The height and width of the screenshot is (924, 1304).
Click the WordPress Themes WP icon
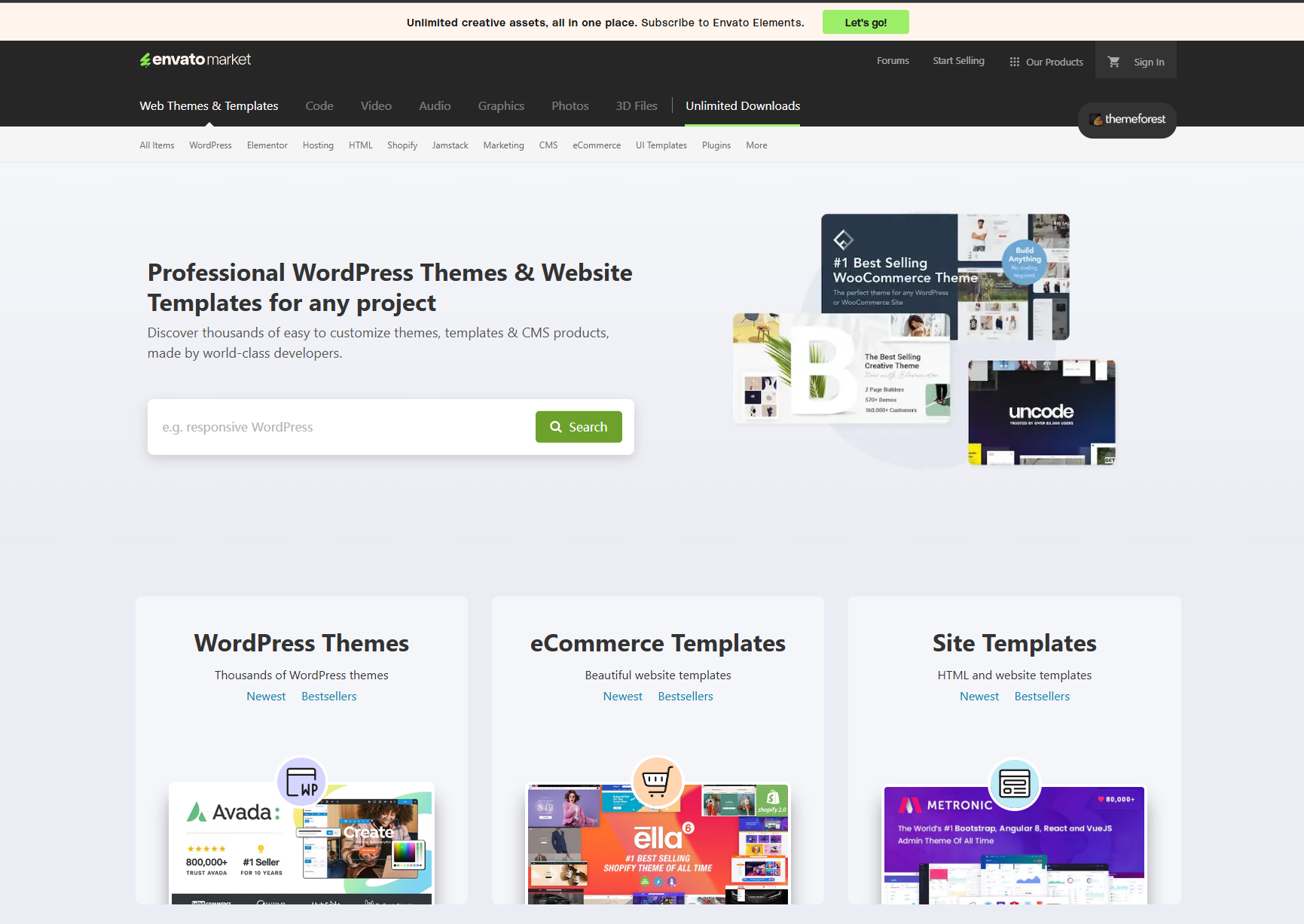(x=302, y=782)
